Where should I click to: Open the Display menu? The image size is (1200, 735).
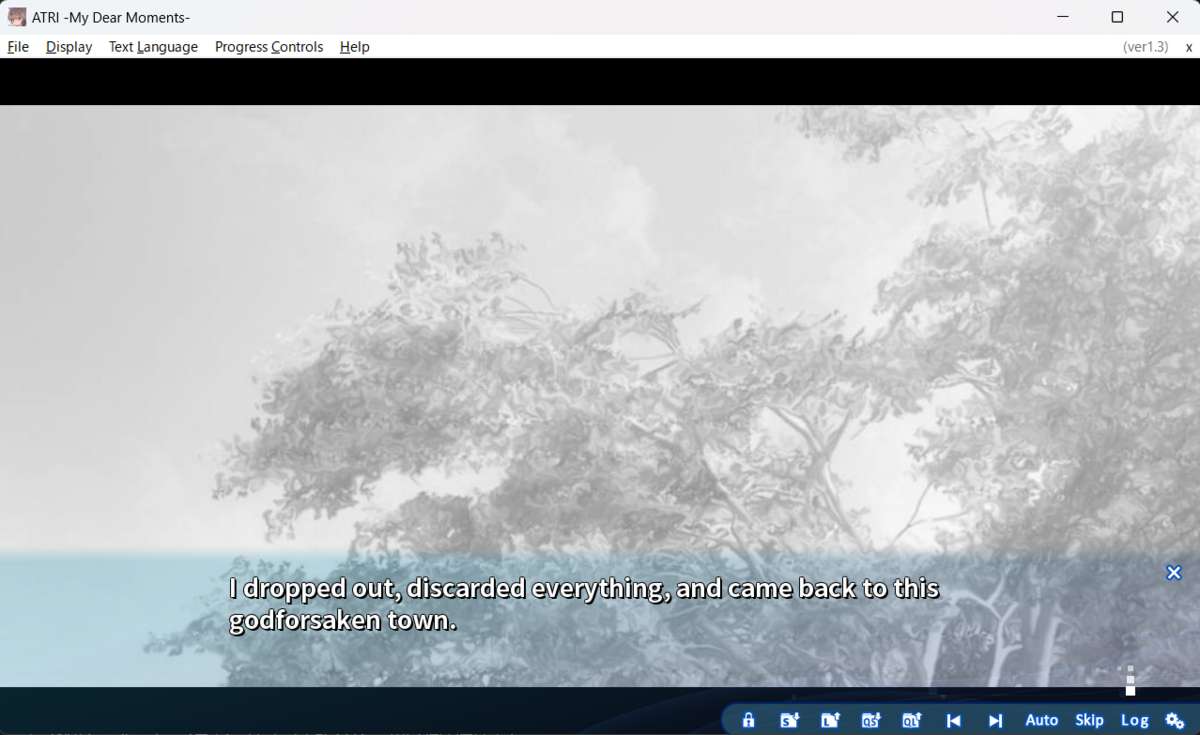[x=69, y=47]
